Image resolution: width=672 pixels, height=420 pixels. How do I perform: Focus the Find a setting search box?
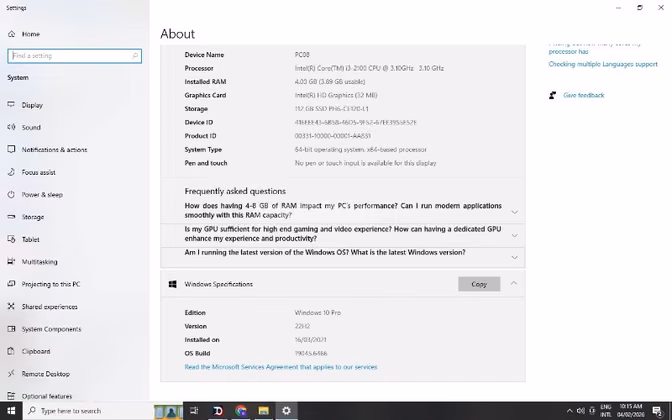tap(75, 56)
